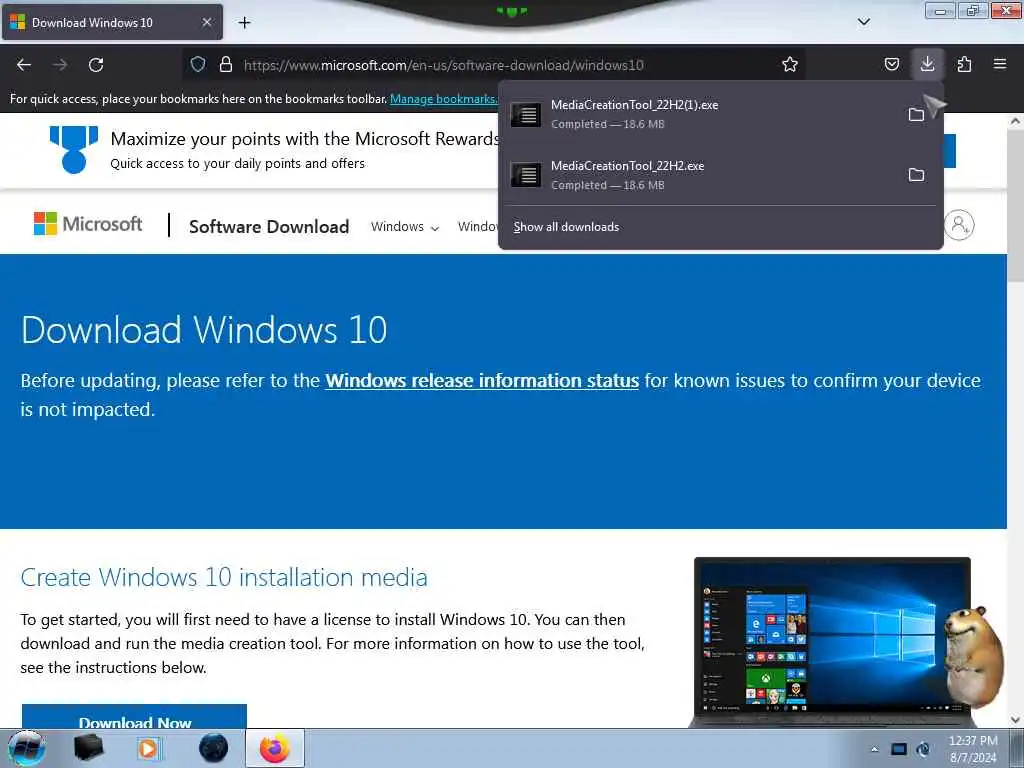Image resolution: width=1024 pixels, height=768 pixels.
Task: Click the hamster desktop mascot
Action: click(x=973, y=657)
